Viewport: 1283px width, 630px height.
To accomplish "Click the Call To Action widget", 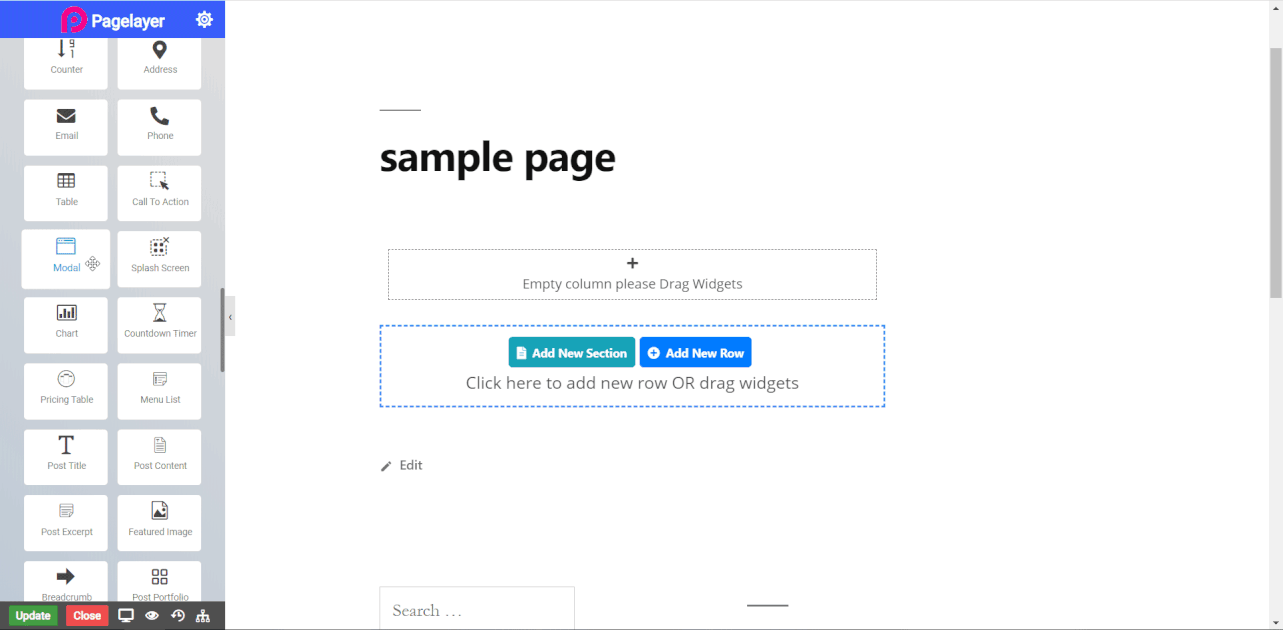I will (159, 192).
